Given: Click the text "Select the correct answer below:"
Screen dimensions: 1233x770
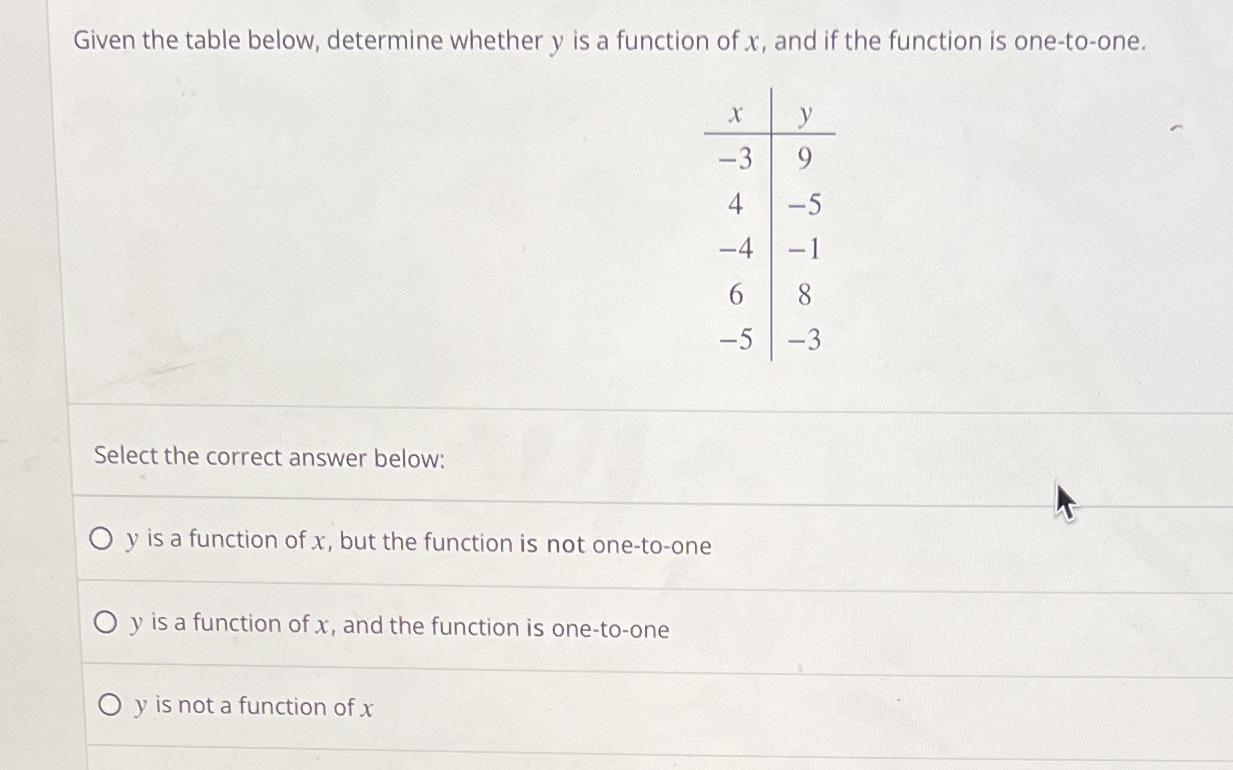Looking at the screenshot, I should [270, 457].
